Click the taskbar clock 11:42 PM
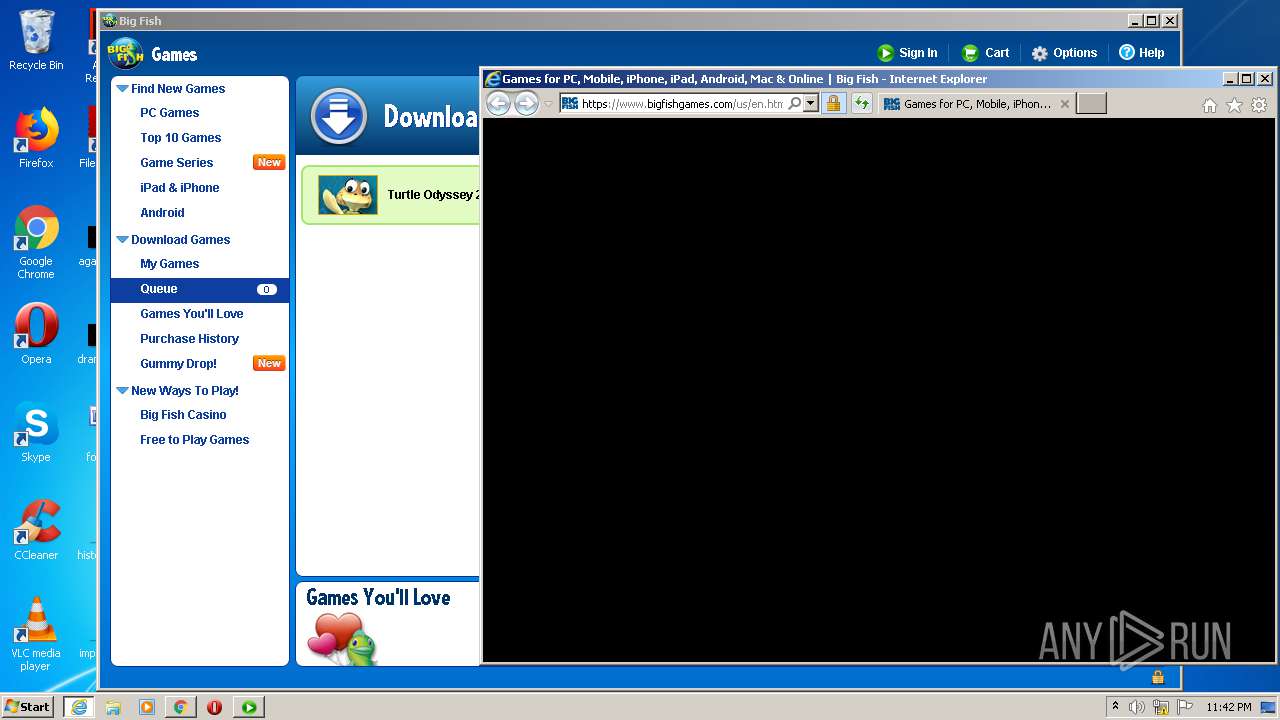Screen dimensions: 1280x720 click(1229, 707)
